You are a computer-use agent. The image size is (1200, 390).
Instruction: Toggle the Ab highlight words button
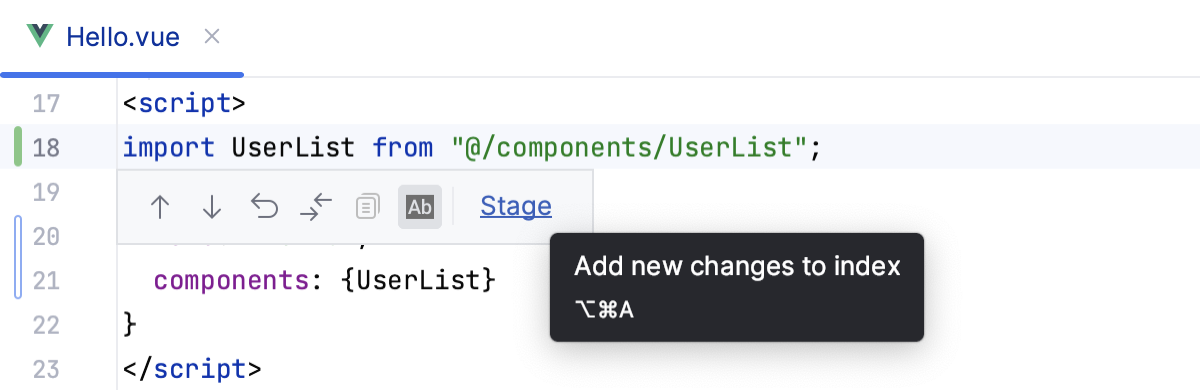pos(420,207)
